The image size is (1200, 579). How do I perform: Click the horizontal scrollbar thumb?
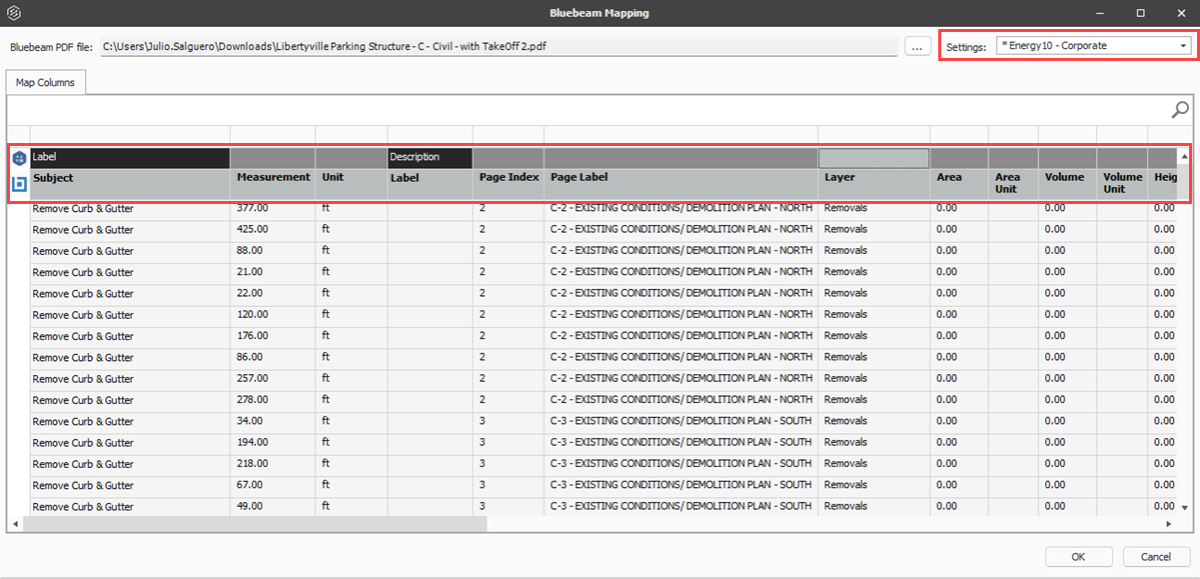click(255, 524)
